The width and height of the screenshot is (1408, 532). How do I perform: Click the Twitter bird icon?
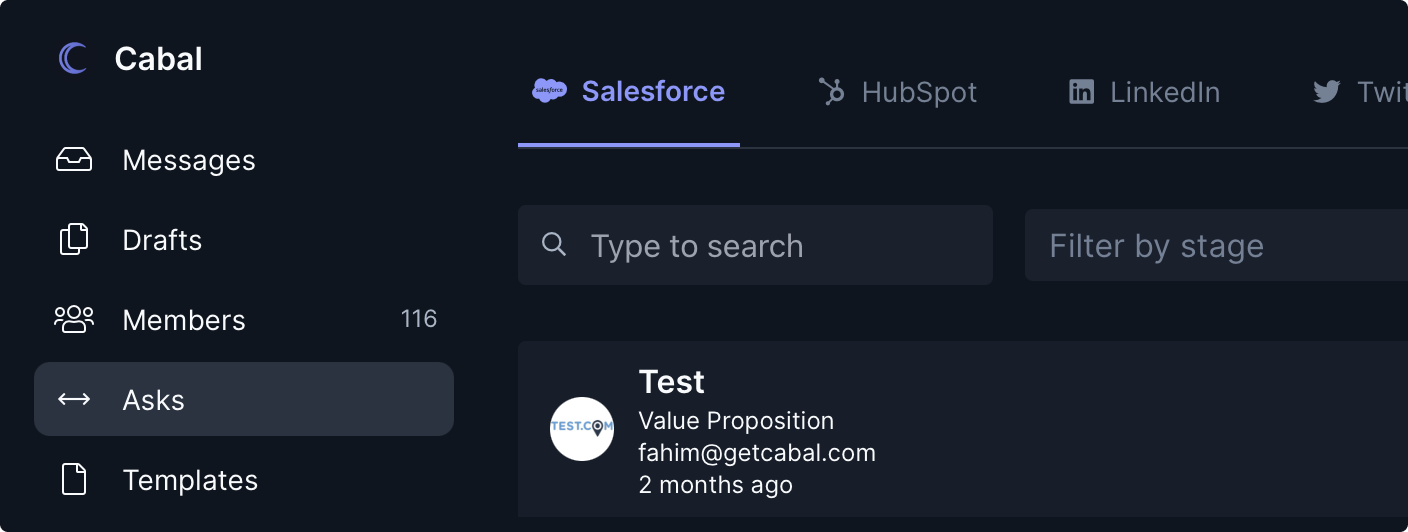coord(1327,92)
